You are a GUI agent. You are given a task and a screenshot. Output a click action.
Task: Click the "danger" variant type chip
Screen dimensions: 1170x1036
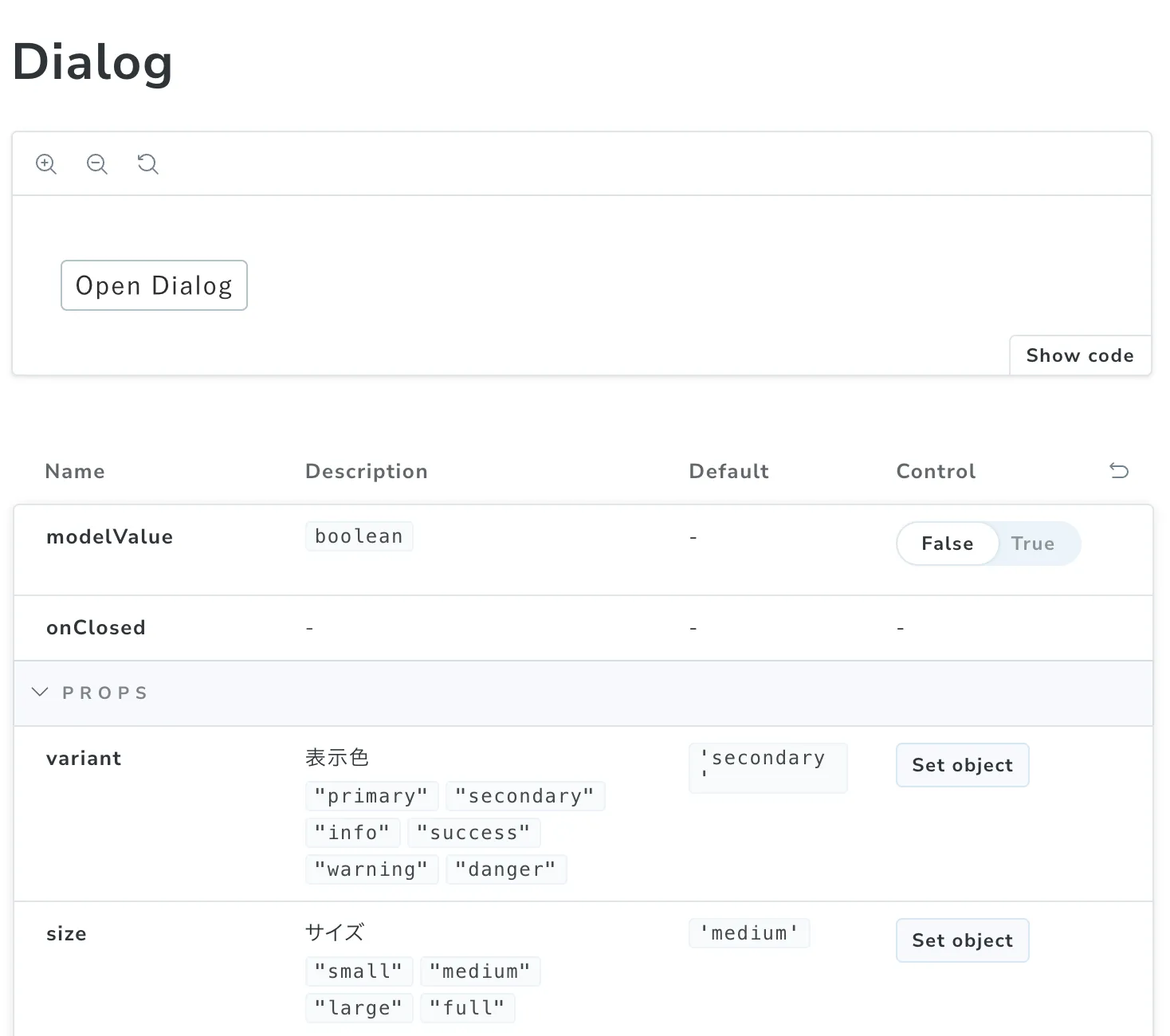505,869
